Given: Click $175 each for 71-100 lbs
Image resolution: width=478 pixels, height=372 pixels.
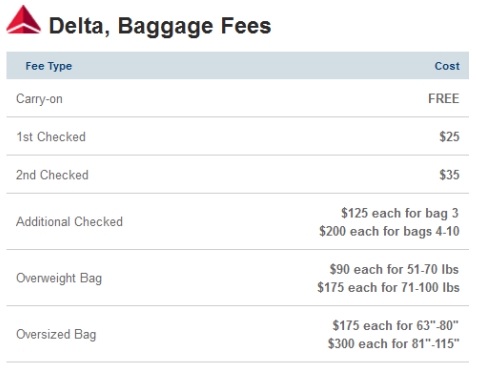Looking at the screenshot, I should [x=388, y=287].
